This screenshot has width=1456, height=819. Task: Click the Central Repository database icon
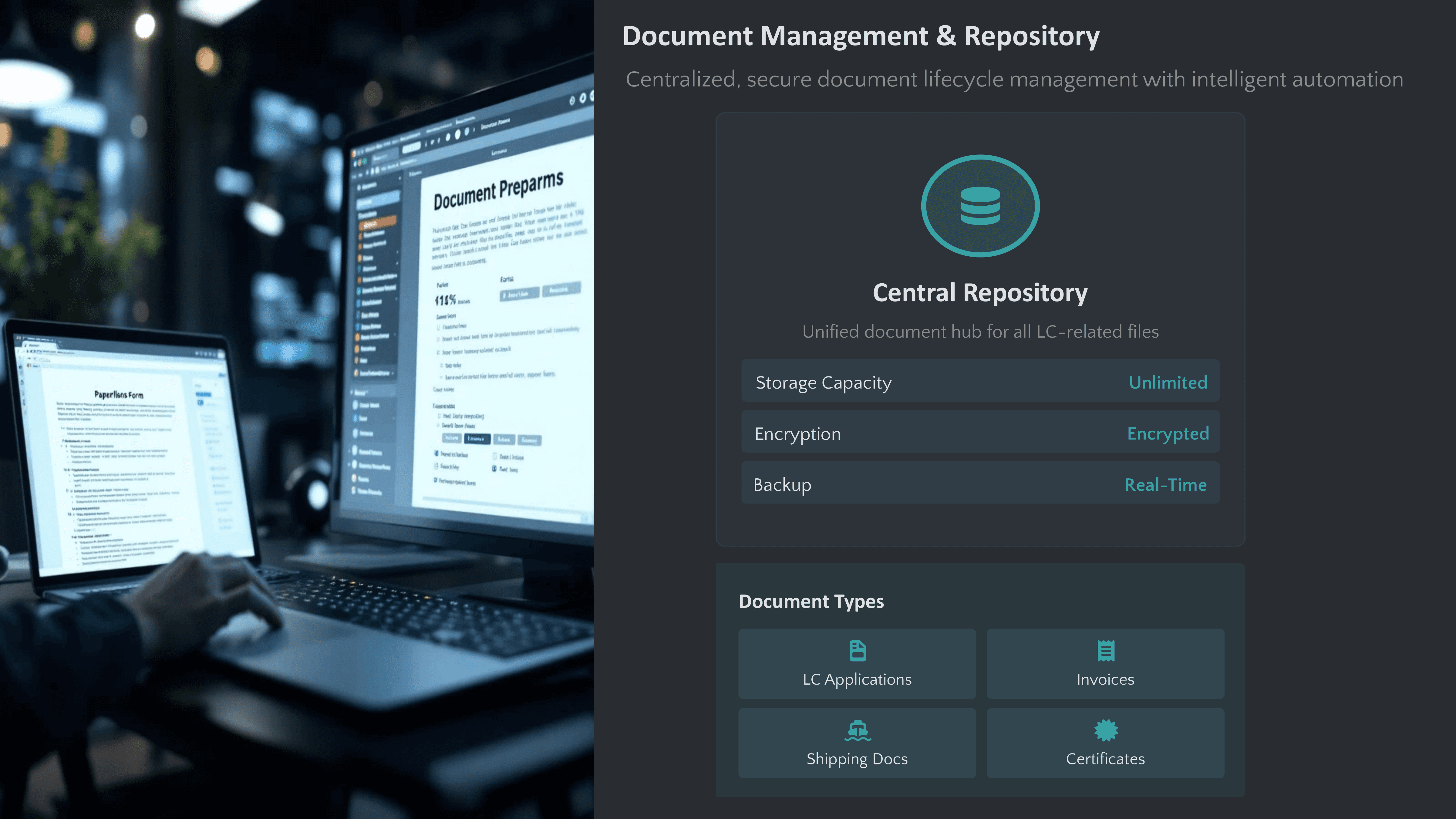click(x=980, y=206)
